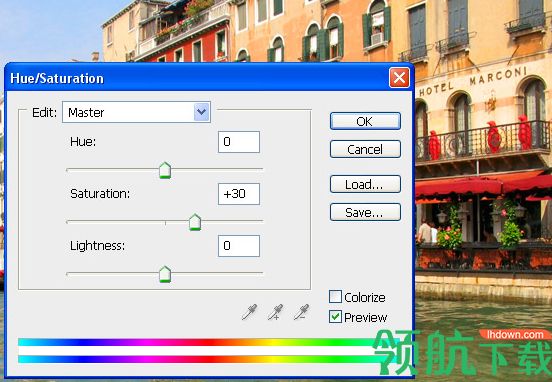Click the Saturation slider handle

(195, 222)
